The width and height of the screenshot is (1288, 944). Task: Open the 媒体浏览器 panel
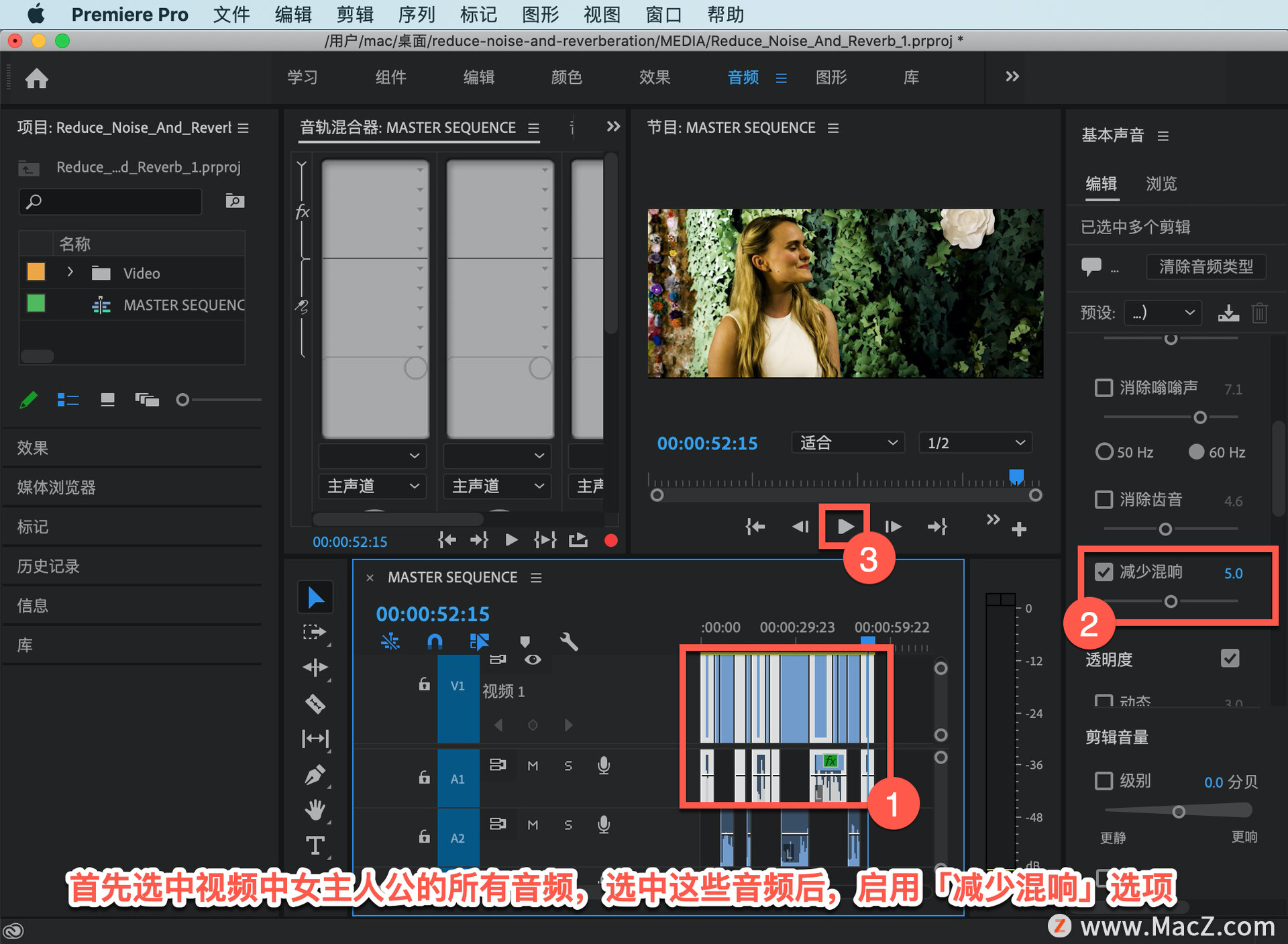coord(56,487)
